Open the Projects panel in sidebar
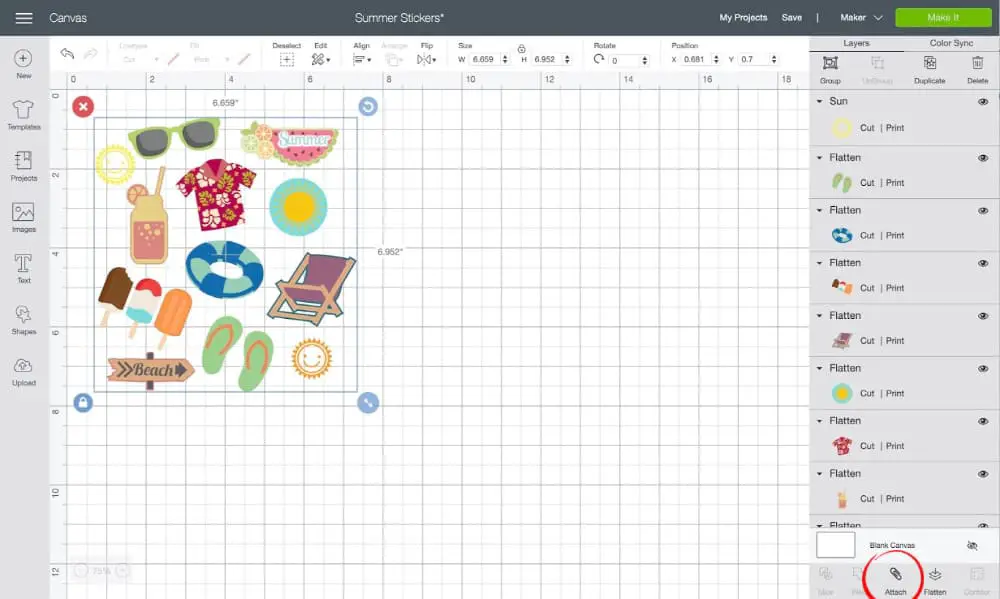Viewport: 1000px width, 599px height. pyautogui.click(x=24, y=166)
